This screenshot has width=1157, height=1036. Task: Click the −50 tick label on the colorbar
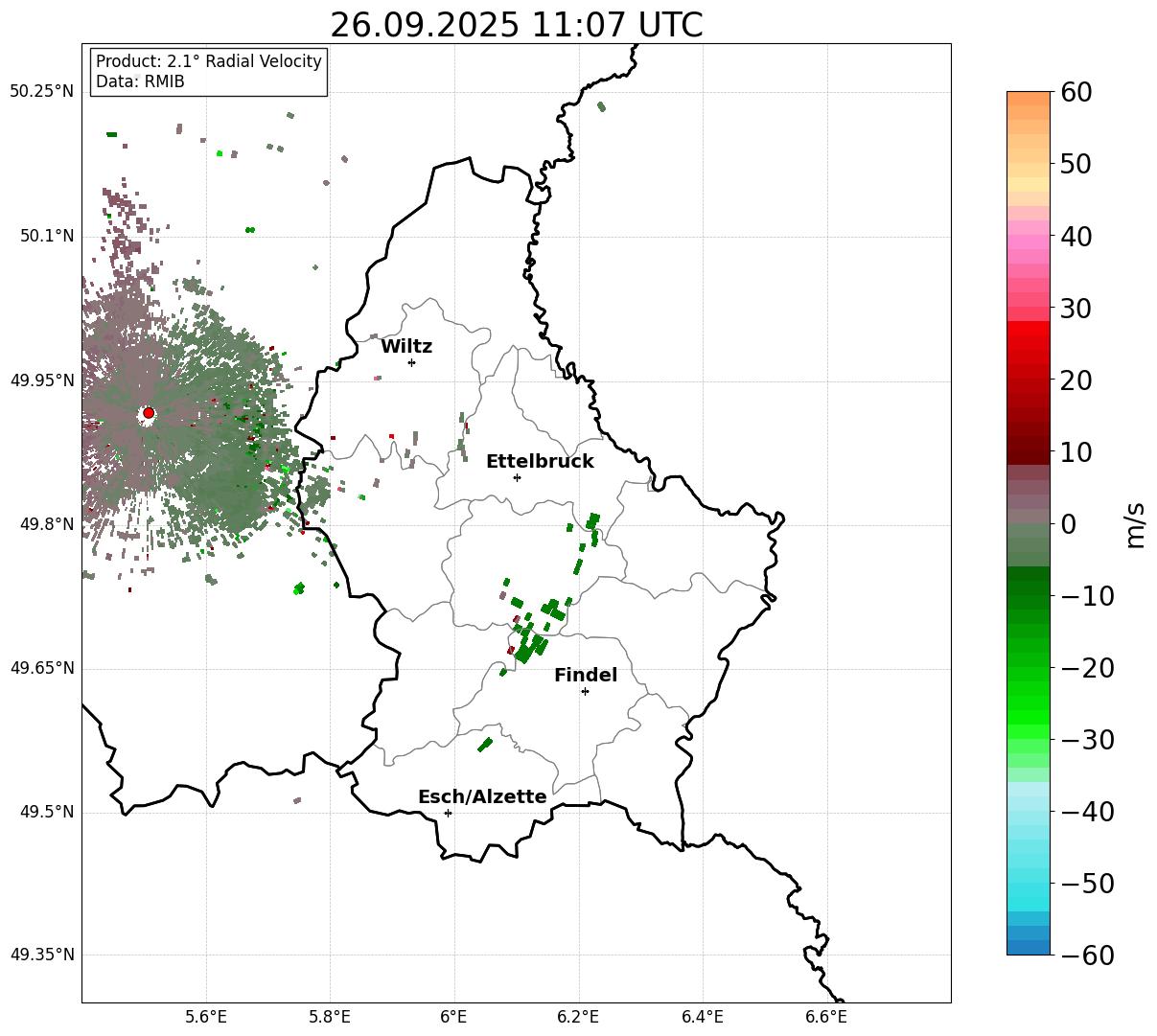1086,884
